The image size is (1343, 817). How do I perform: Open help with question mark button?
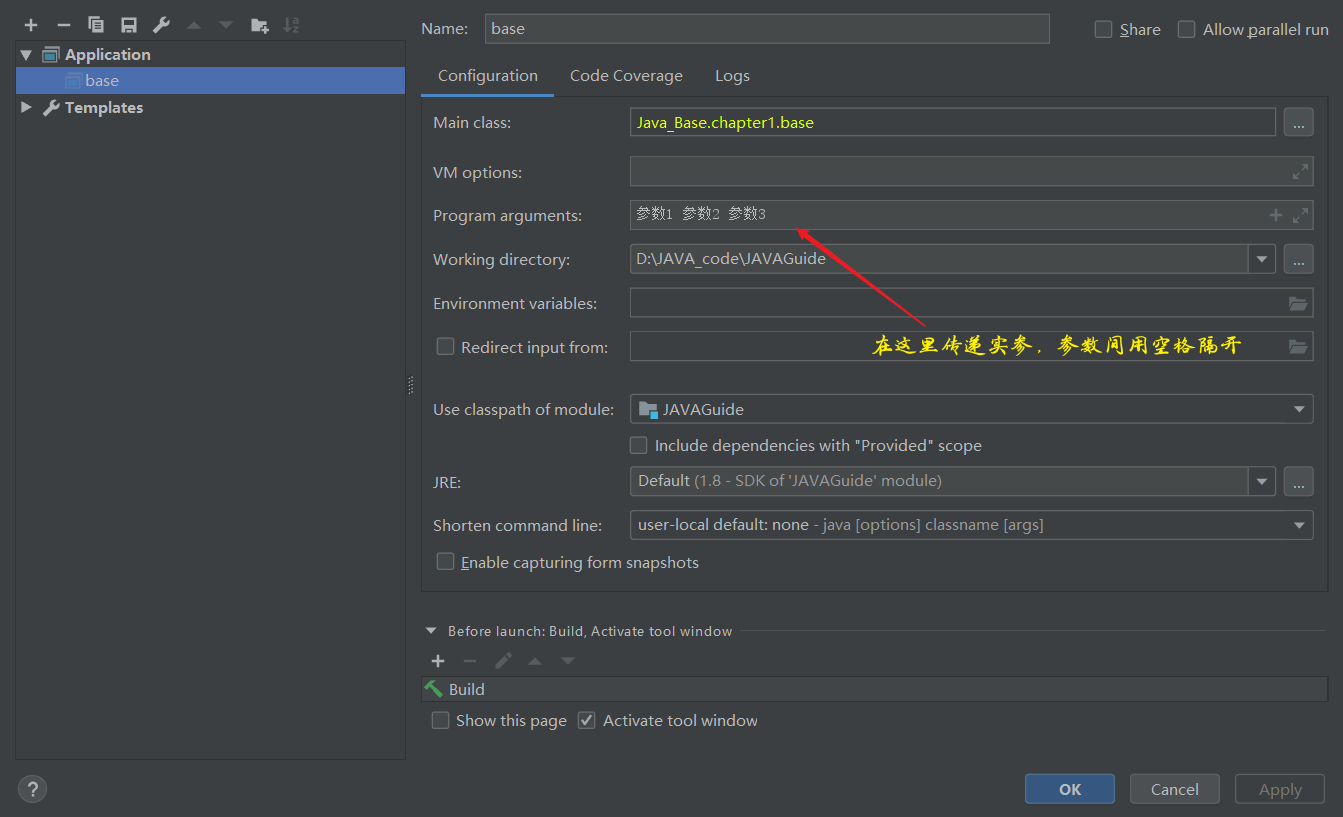(32, 789)
